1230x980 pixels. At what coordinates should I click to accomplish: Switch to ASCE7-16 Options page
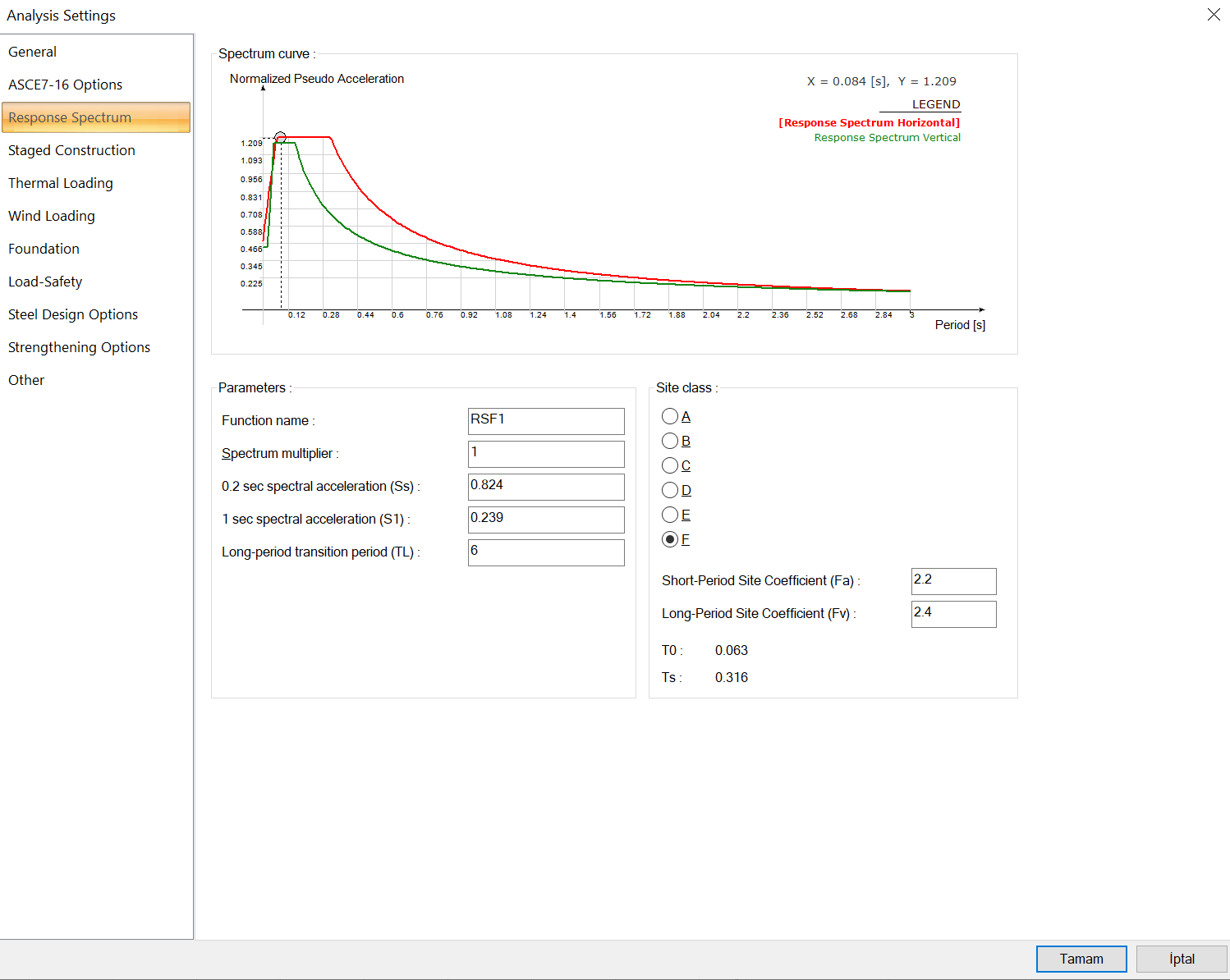coord(65,85)
